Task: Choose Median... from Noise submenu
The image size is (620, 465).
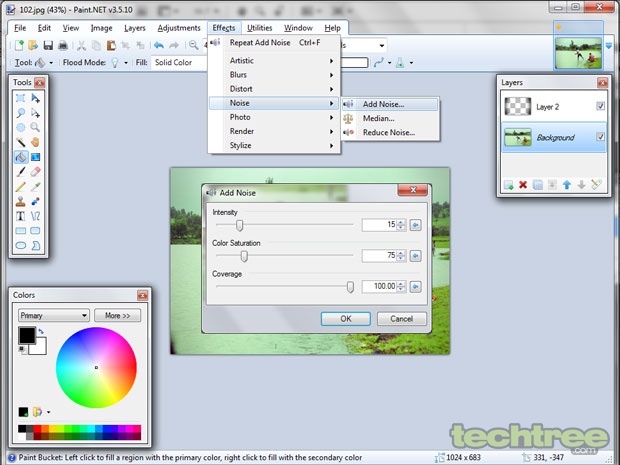Action: (x=390, y=118)
